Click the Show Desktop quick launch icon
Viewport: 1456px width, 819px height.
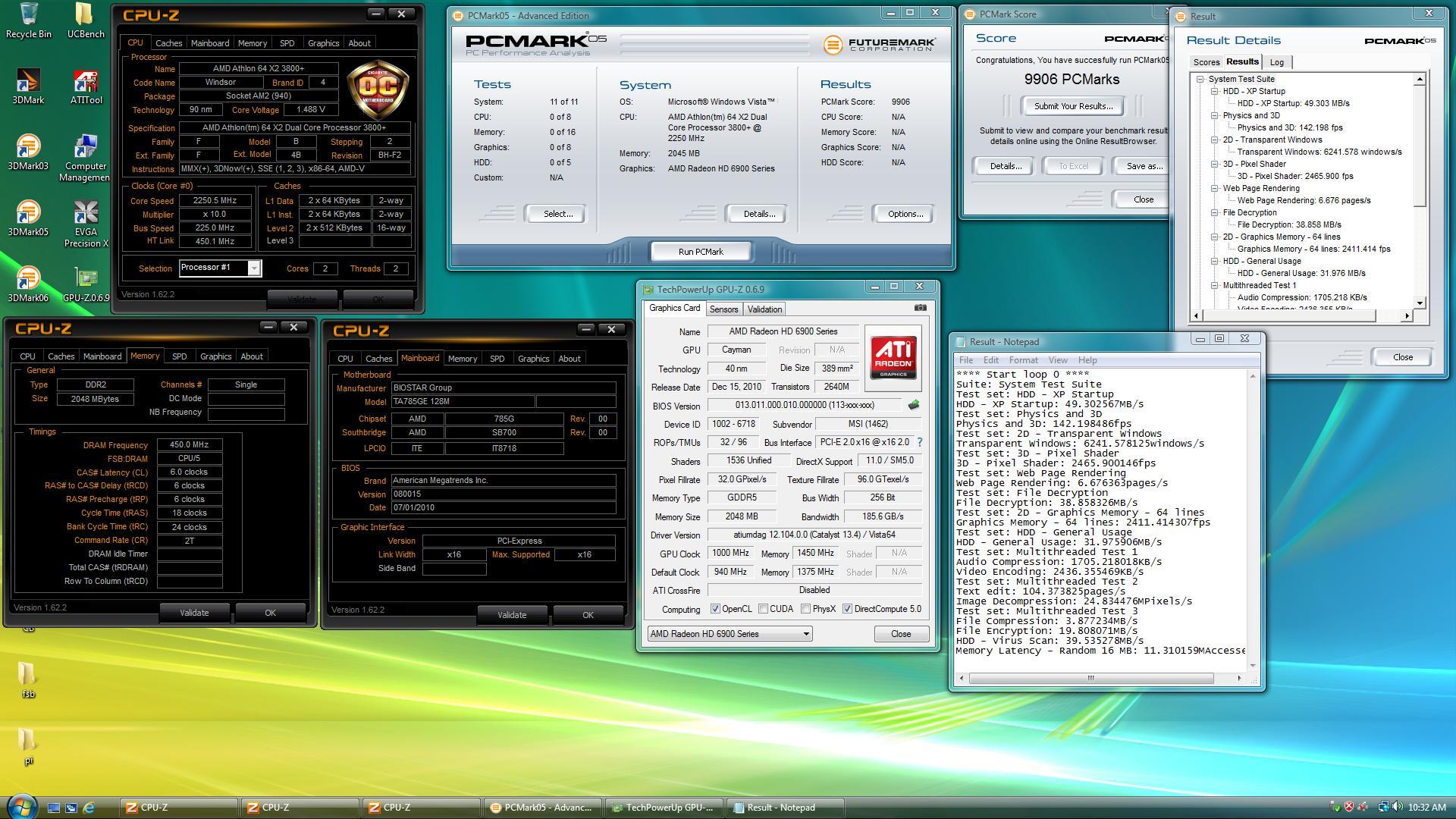point(54,808)
